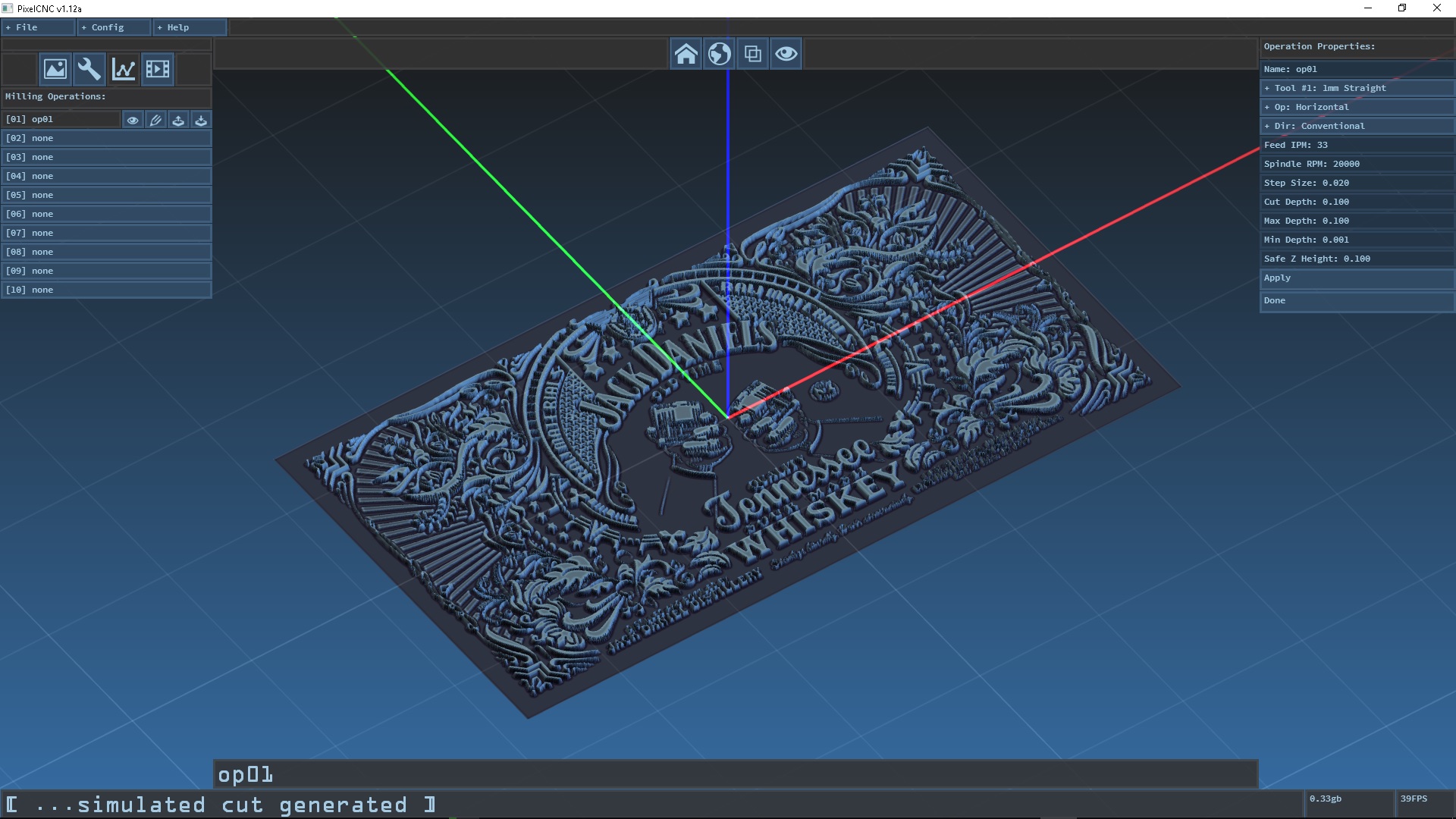Edit op01 with the pencil icon
The width and height of the screenshot is (1456, 819).
click(155, 120)
